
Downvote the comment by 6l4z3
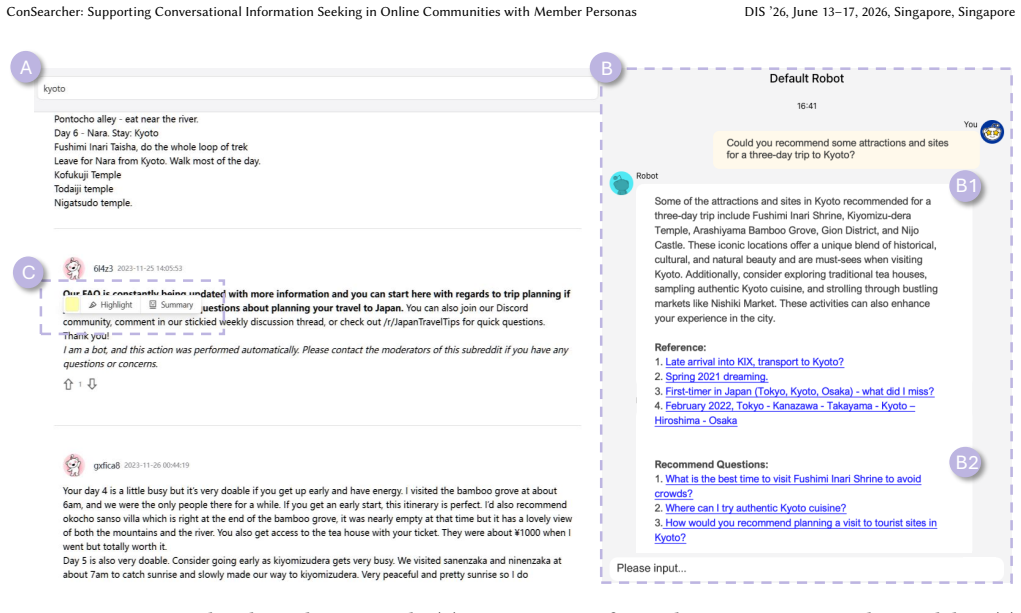92,384
